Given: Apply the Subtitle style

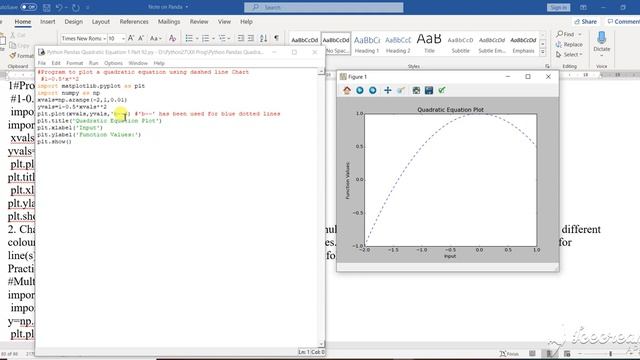Looking at the screenshot, I should click(x=460, y=44).
